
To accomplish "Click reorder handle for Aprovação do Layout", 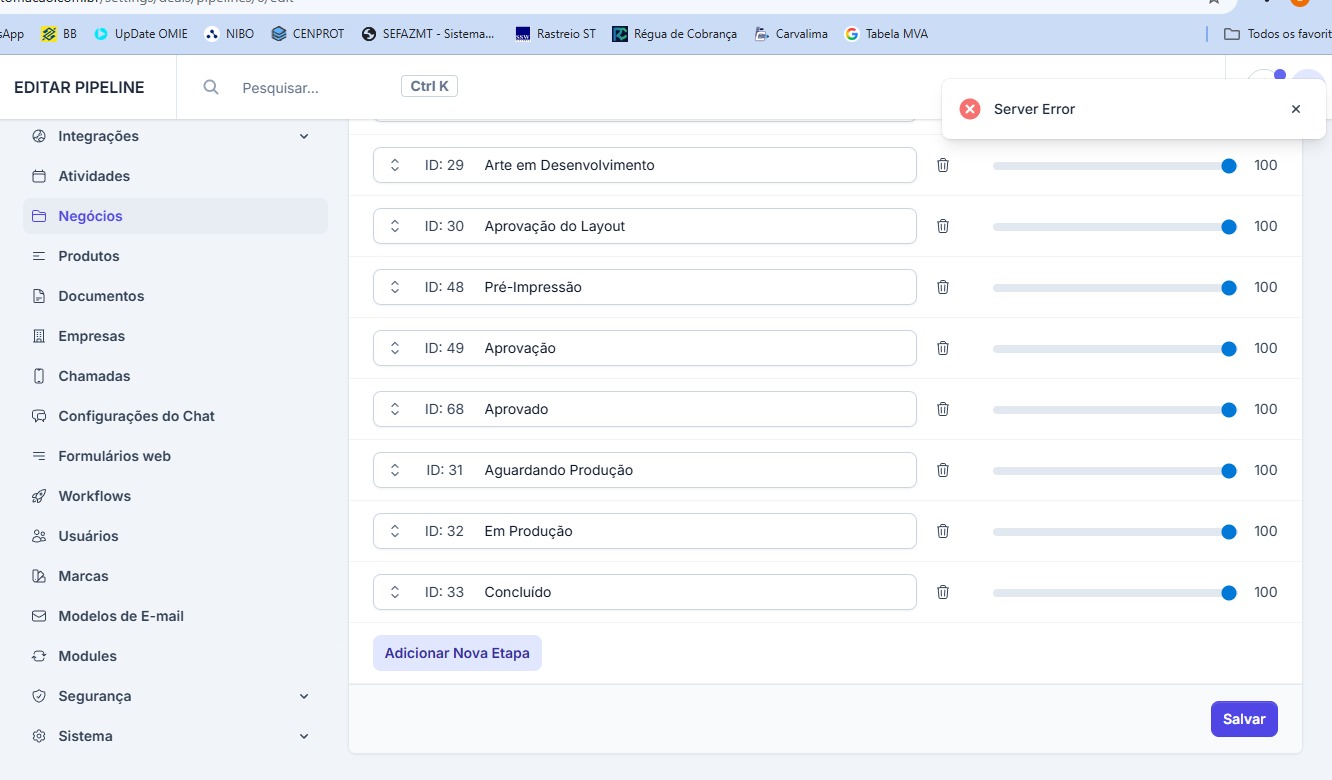I will tap(395, 226).
